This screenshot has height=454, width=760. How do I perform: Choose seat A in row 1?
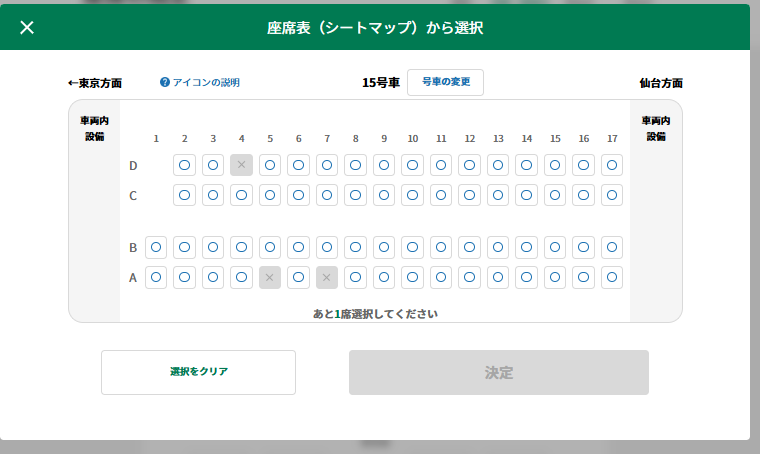click(156, 277)
